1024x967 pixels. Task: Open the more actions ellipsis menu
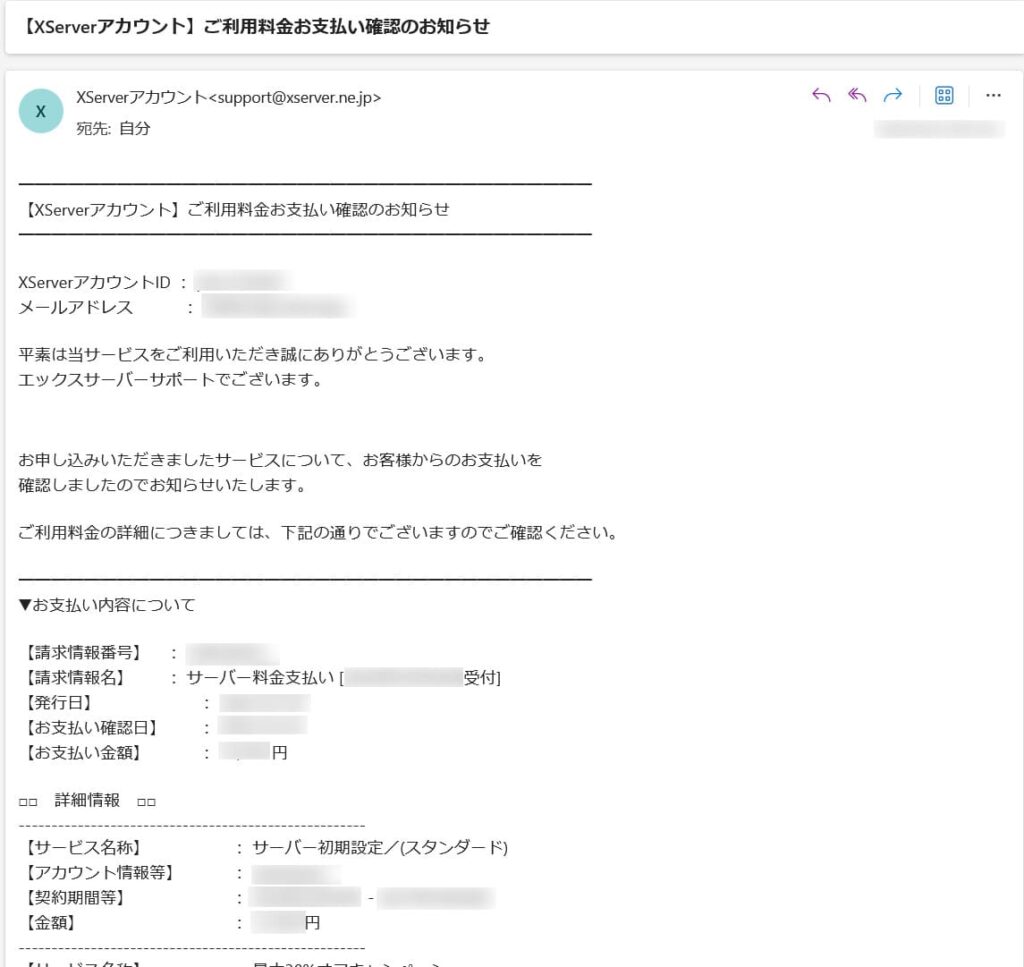993,96
